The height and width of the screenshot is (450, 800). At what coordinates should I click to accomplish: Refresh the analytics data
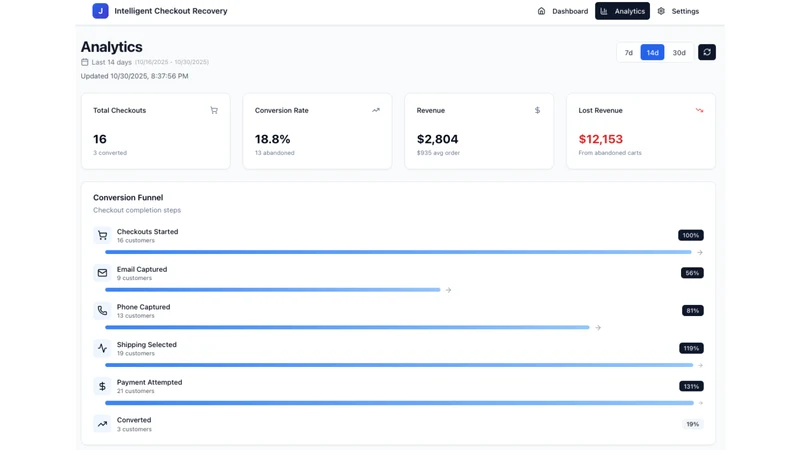(707, 52)
